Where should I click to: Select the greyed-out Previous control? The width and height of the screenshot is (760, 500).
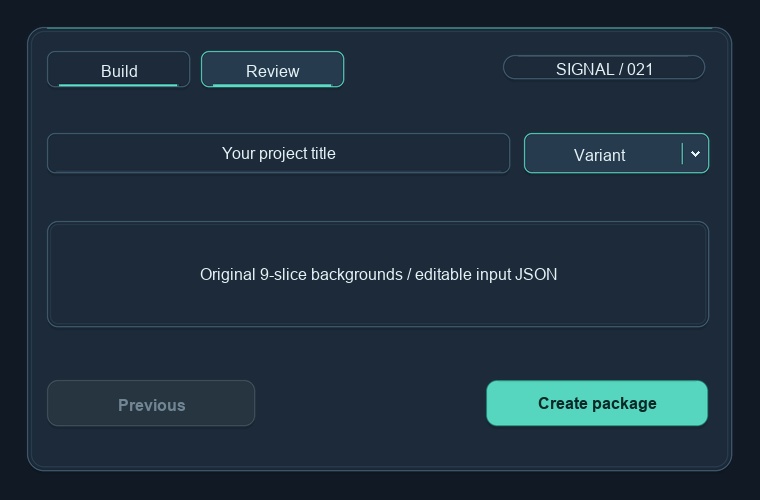(x=151, y=403)
